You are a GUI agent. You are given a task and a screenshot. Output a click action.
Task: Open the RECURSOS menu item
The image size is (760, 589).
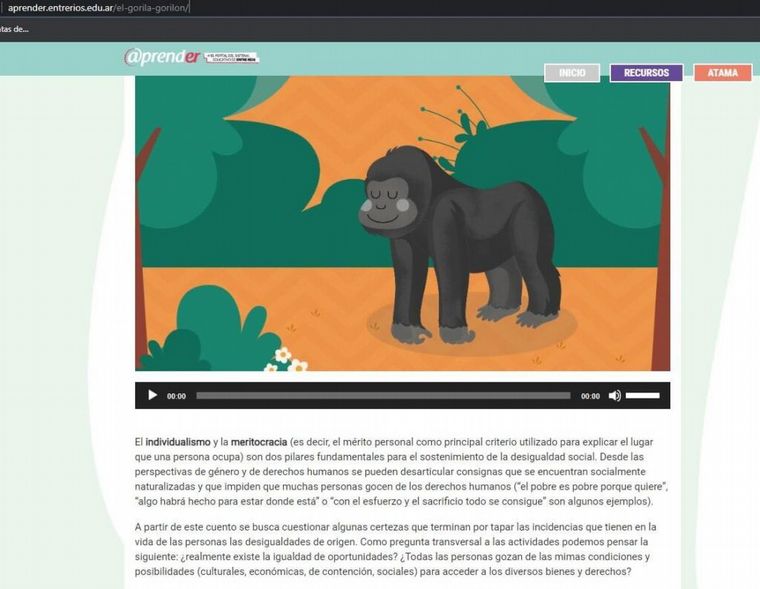coord(646,73)
